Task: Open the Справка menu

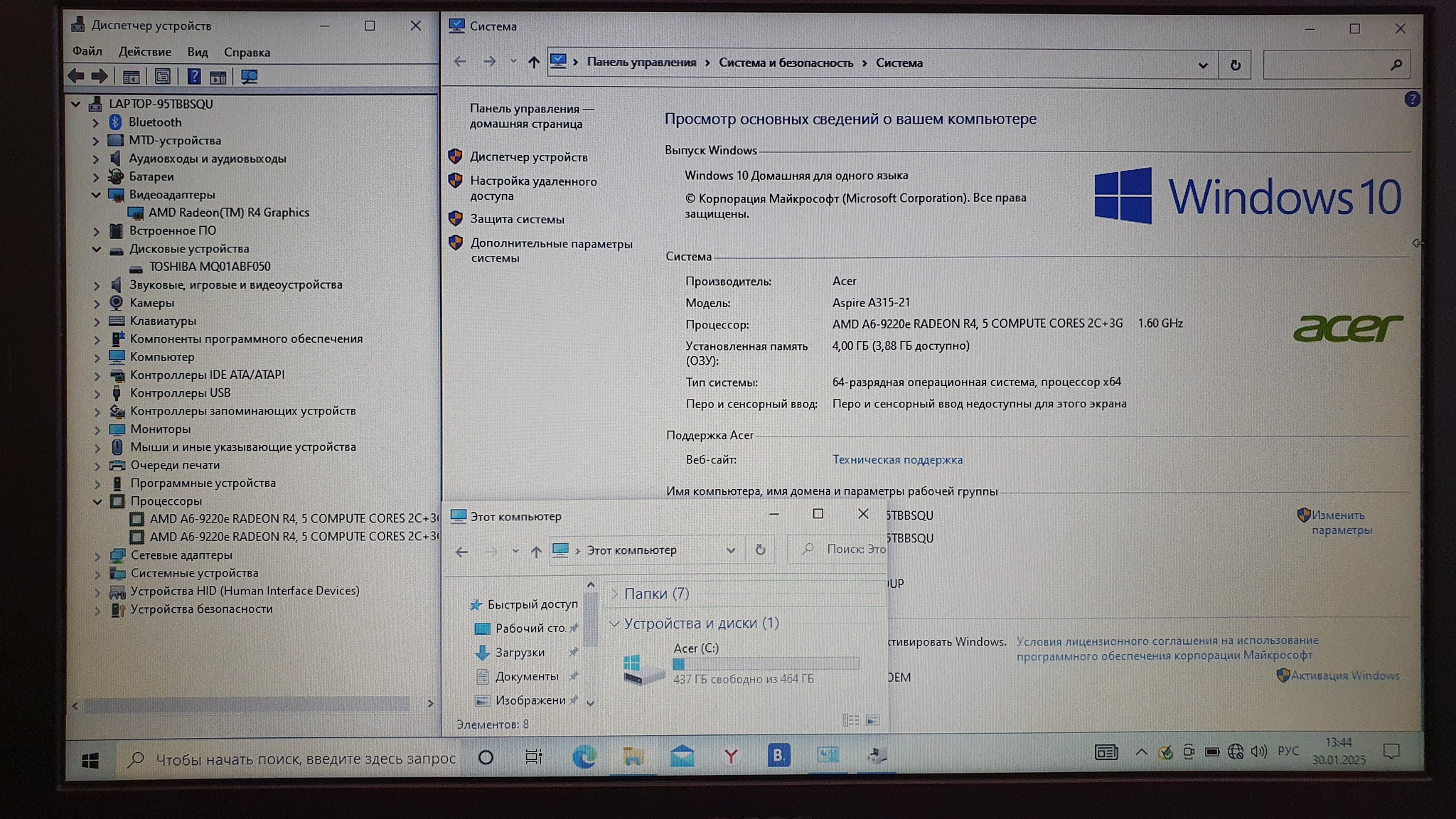Action: (x=247, y=52)
